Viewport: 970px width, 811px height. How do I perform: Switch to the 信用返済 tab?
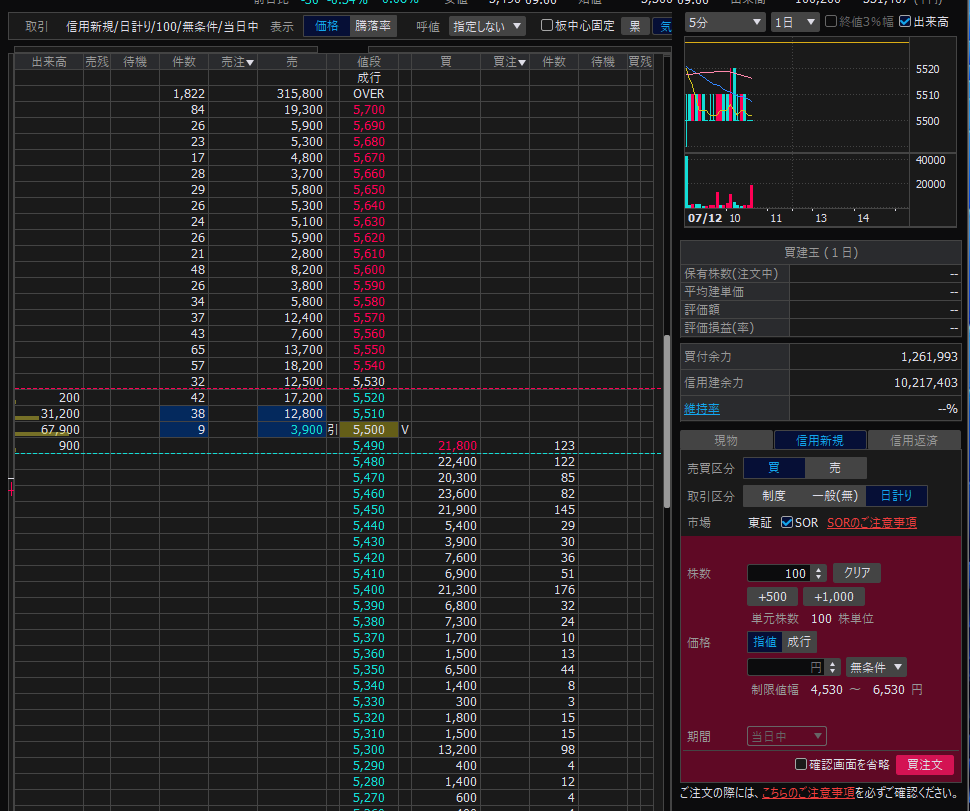pyautogui.click(x=914, y=440)
